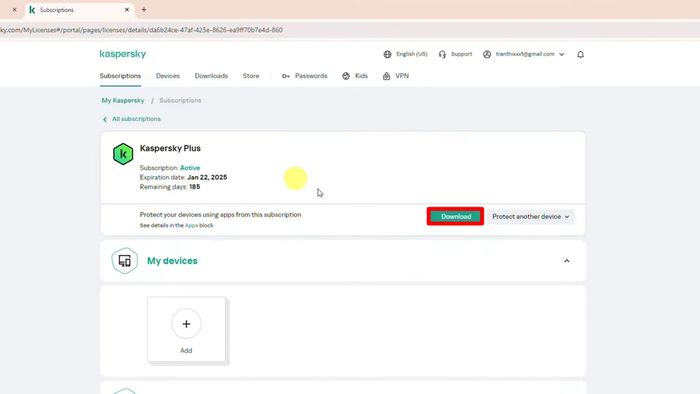This screenshot has width=700, height=394.
Task: Click the Kaspersky logo in header
Action: [123, 54]
